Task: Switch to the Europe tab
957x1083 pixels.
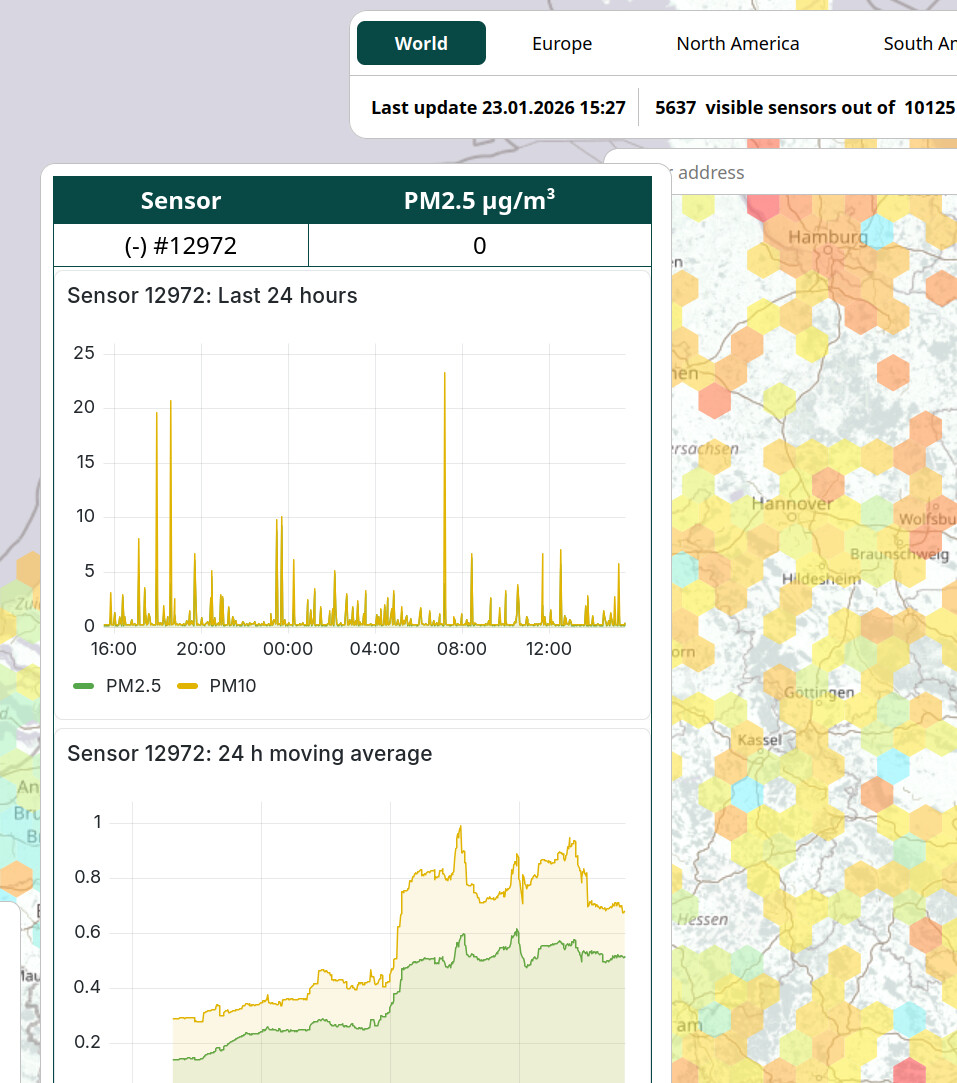Action: [x=562, y=44]
